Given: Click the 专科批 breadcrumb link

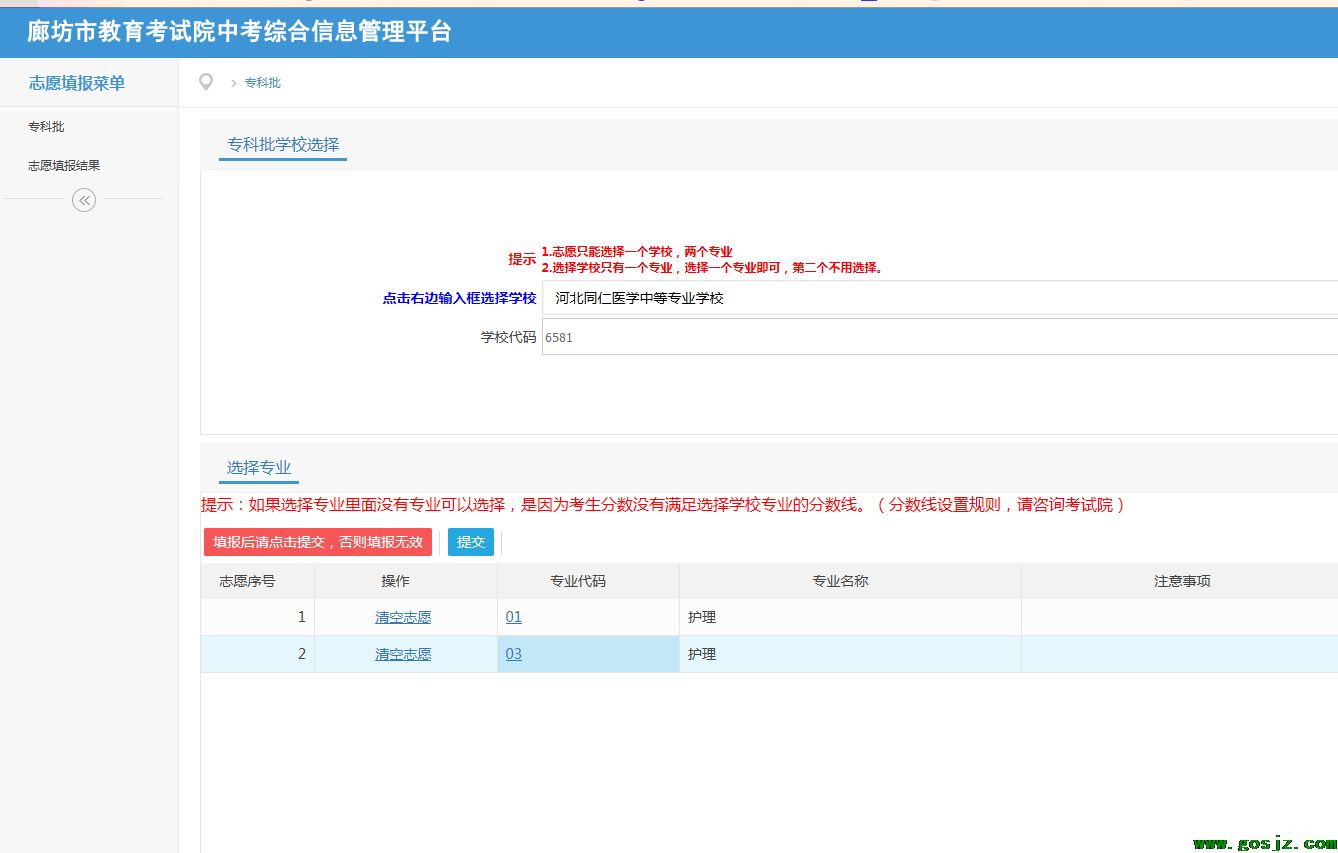Looking at the screenshot, I should tap(263, 83).
